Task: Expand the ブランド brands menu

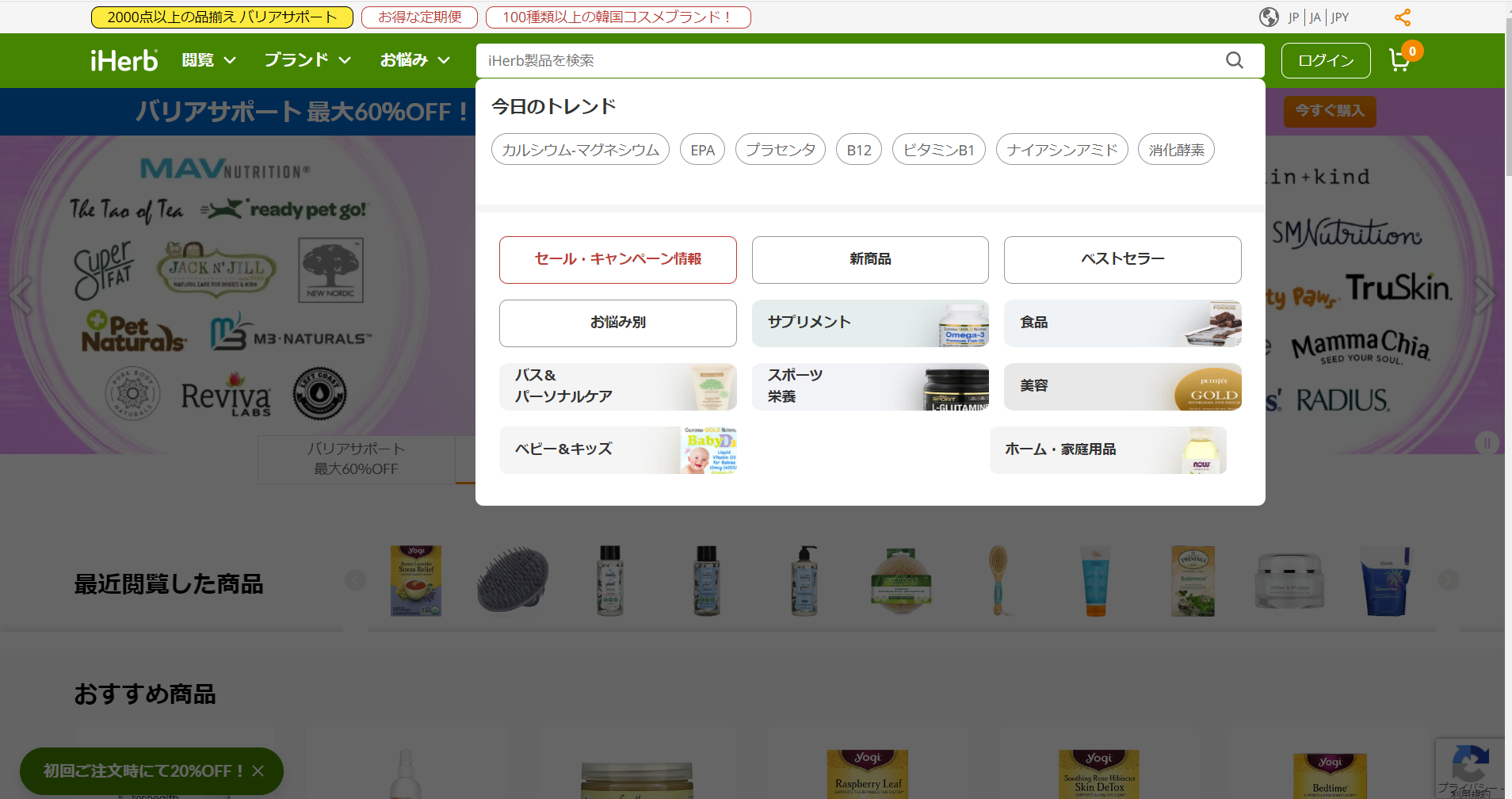Action: click(307, 60)
